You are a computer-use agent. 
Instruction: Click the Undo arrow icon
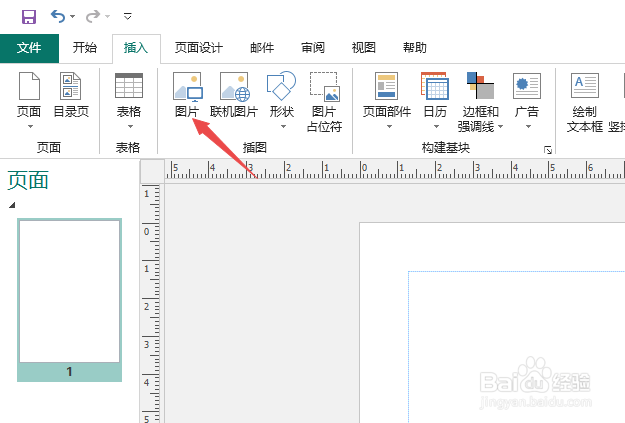coord(58,16)
